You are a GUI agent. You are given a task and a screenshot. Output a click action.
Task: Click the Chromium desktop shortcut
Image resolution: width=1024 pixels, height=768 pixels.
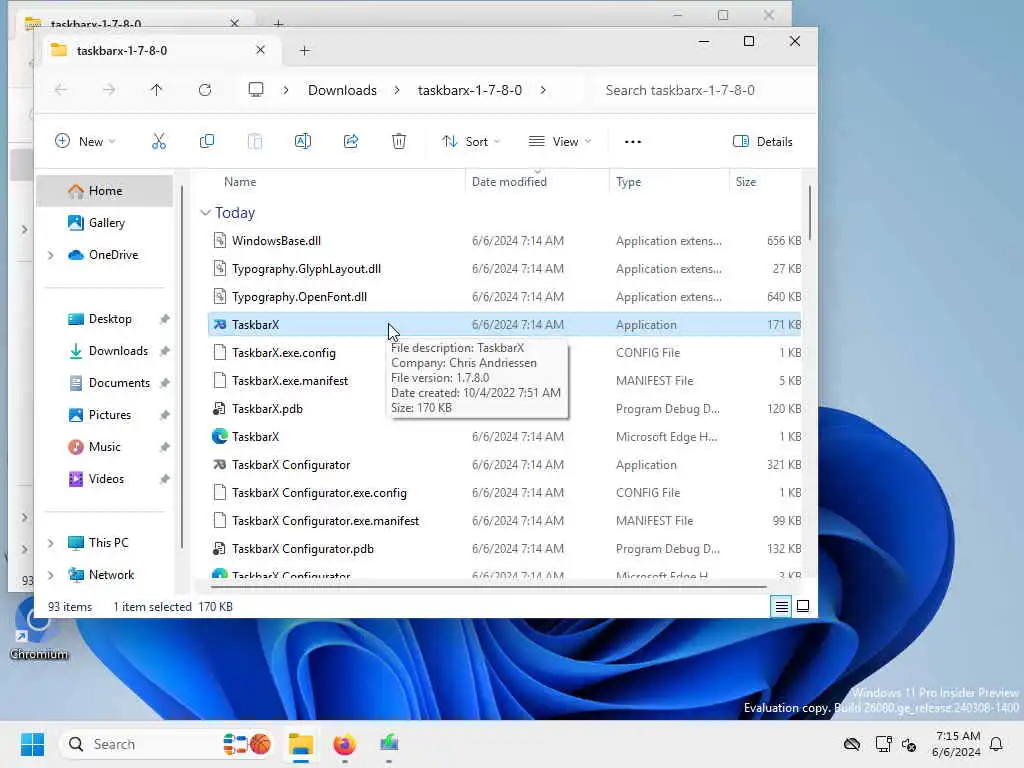[x=37, y=630]
